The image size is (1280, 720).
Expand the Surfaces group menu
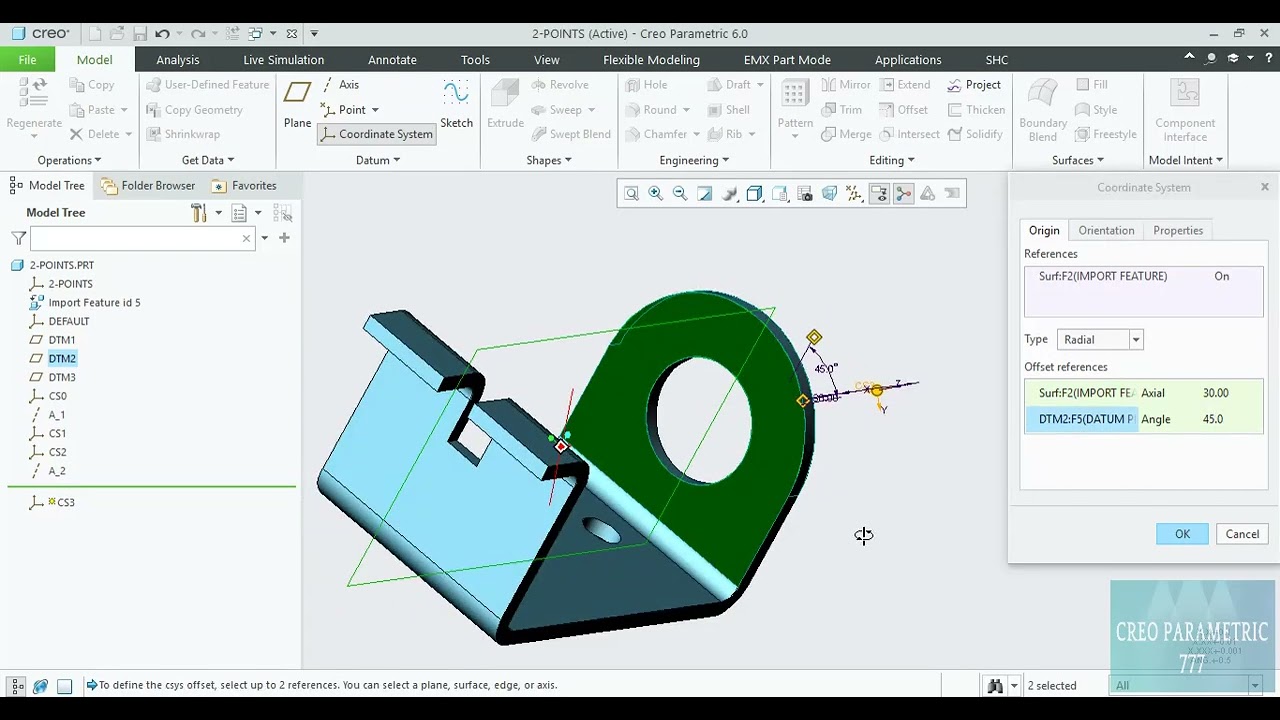[1077, 160]
